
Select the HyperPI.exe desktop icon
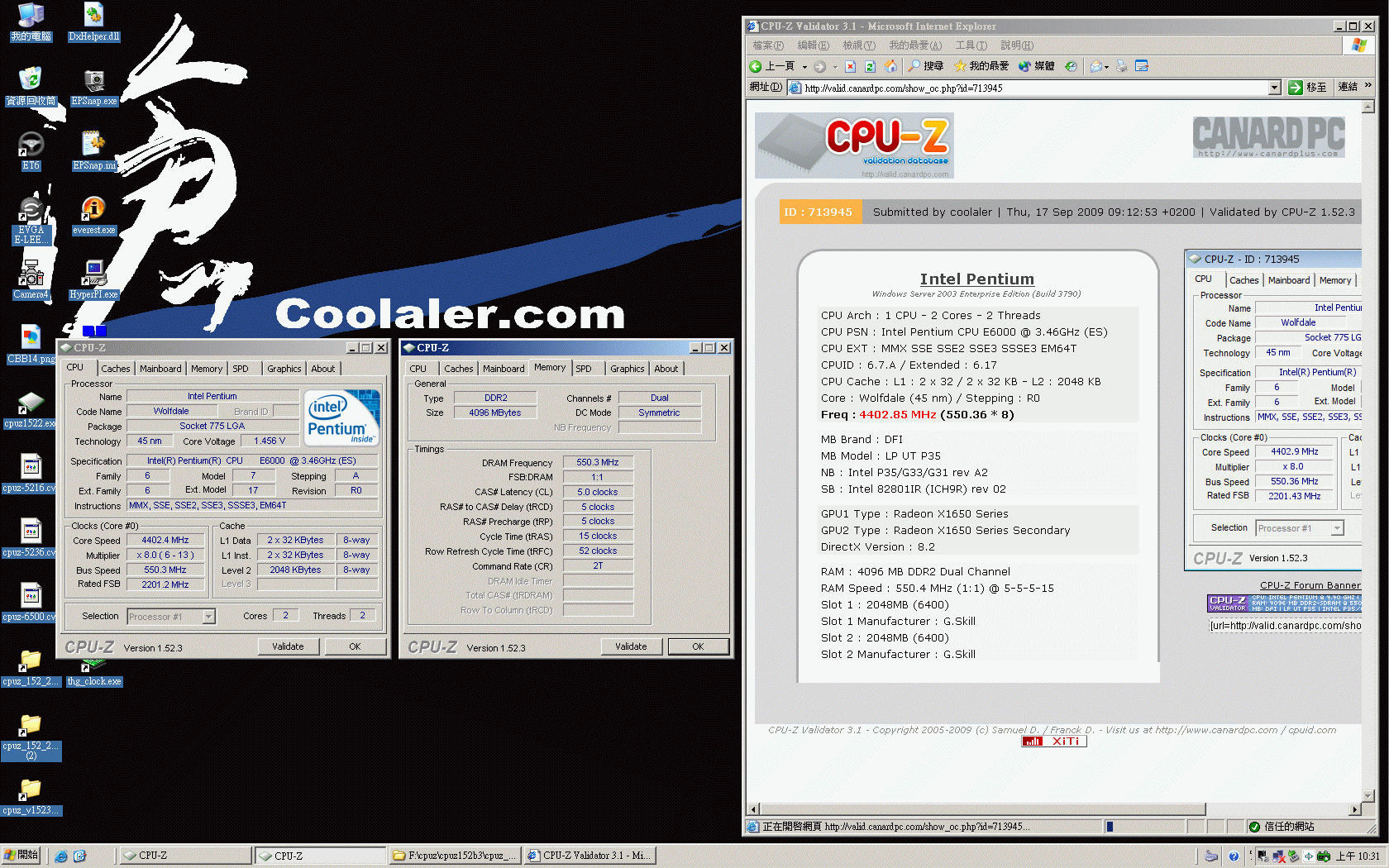point(93,279)
